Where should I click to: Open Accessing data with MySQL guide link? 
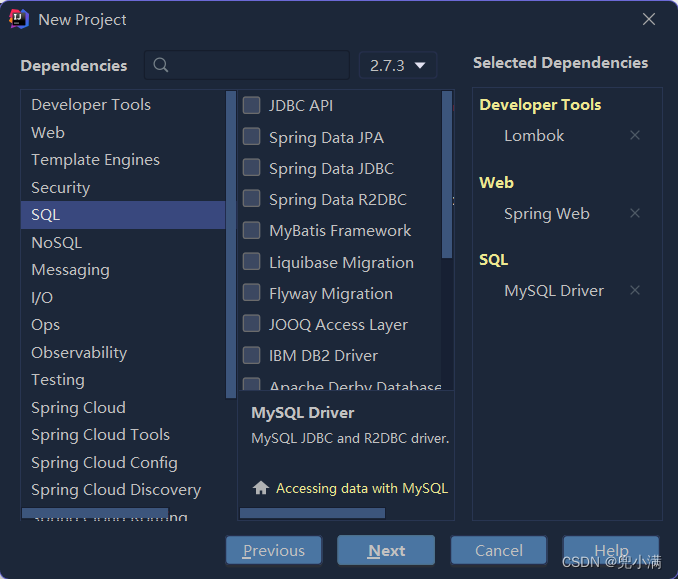(362, 488)
